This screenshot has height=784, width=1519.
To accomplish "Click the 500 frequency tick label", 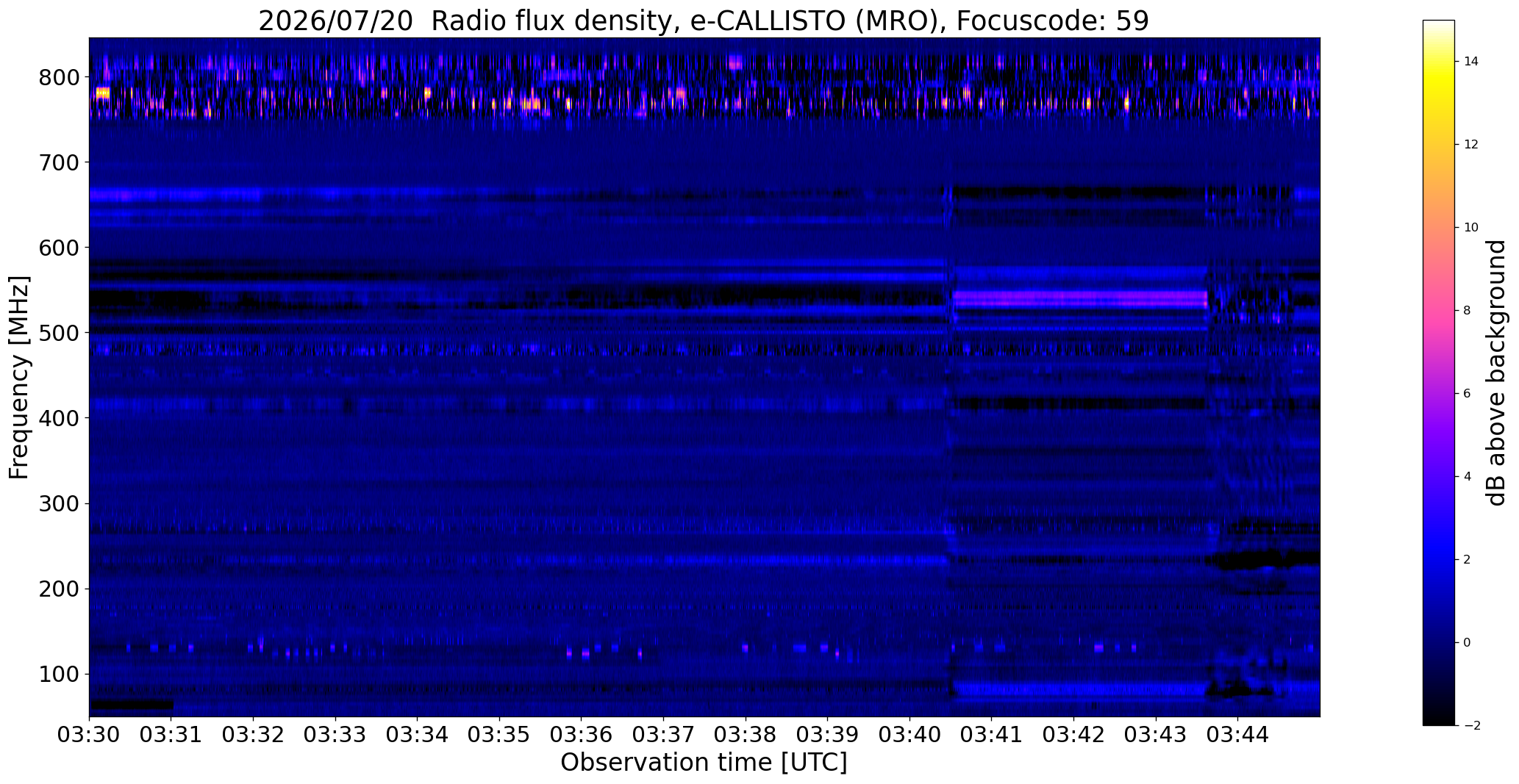I will (x=59, y=333).
